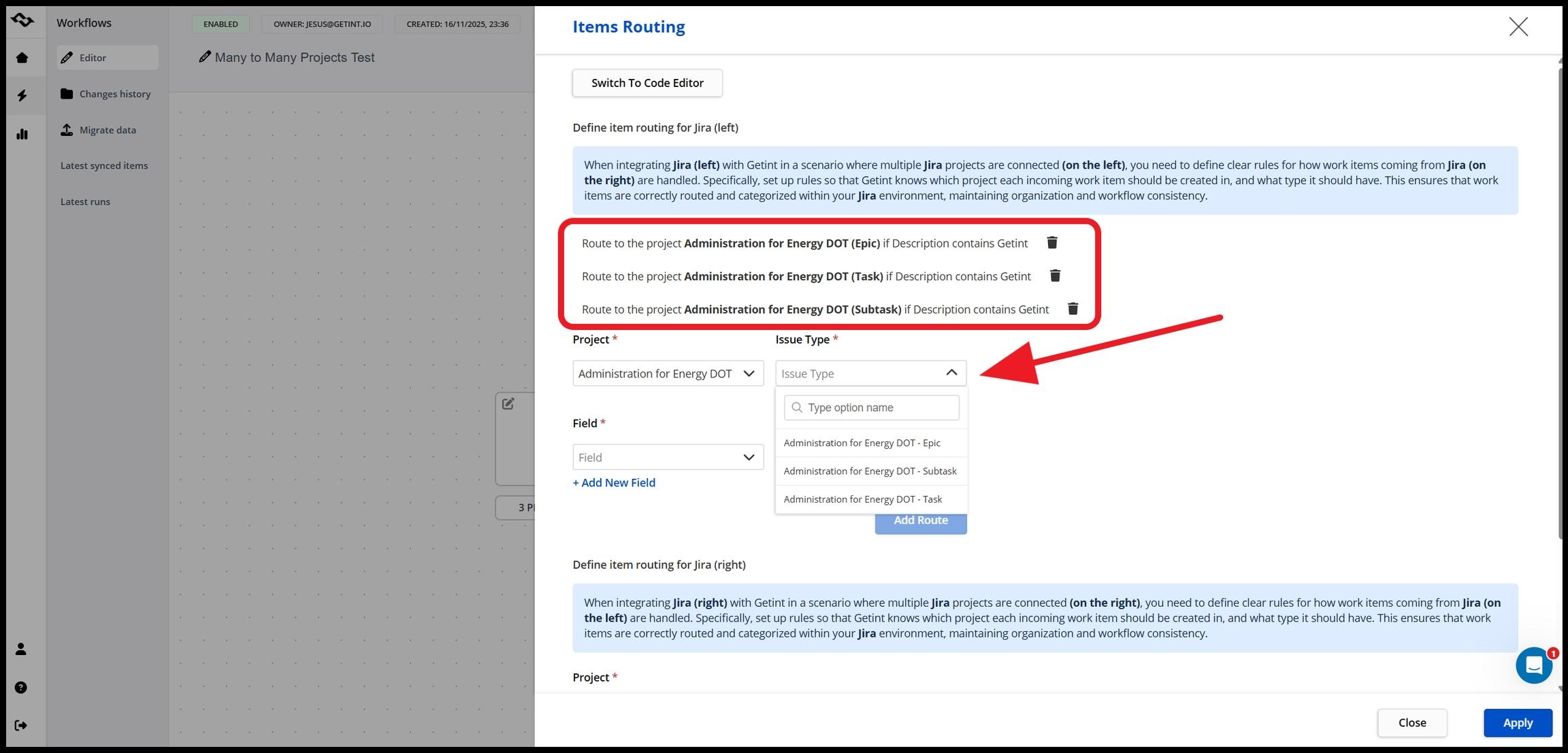Click the user profile icon
The height and width of the screenshot is (753, 1568).
point(21,649)
